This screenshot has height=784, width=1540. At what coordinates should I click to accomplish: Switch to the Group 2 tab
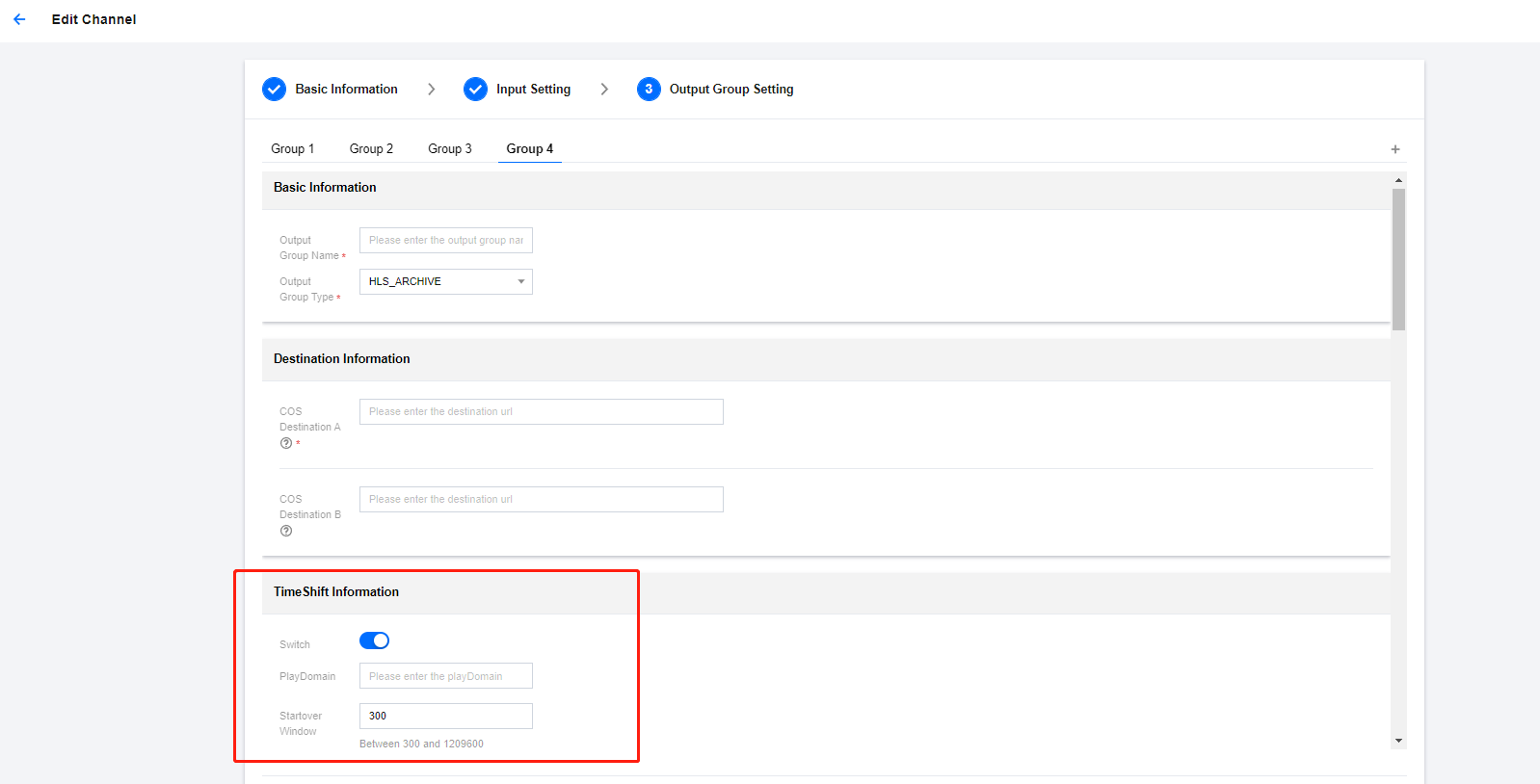tap(371, 149)
